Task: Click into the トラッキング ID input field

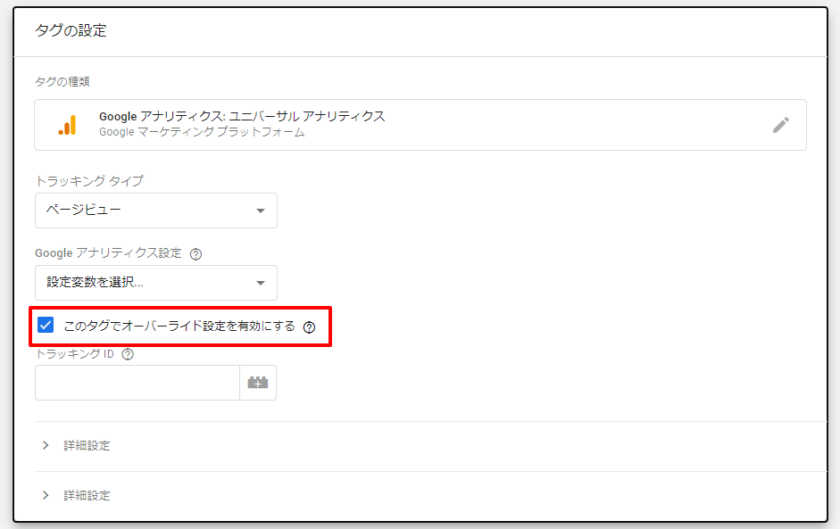Action: 137,383
